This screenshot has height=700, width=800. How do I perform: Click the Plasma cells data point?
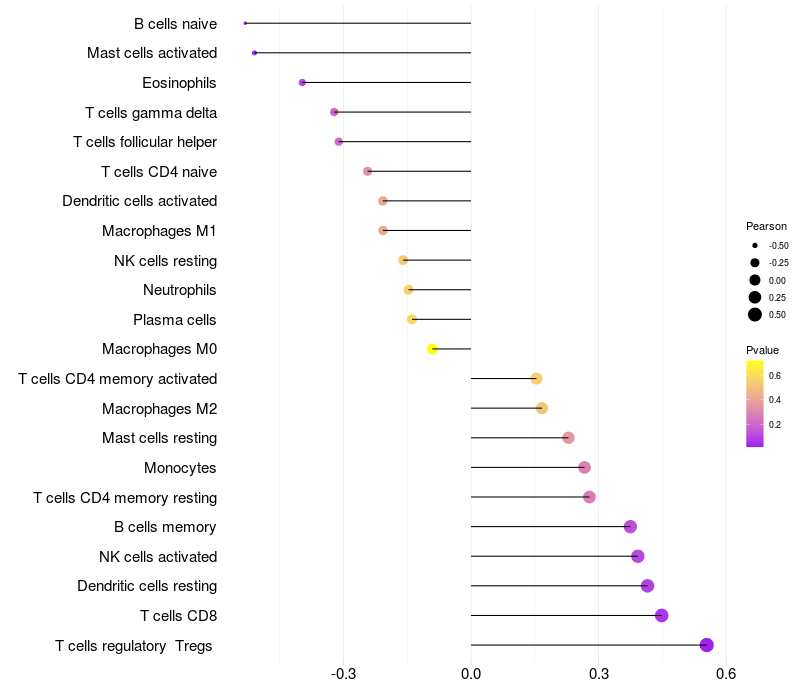(x=412, y=319)
